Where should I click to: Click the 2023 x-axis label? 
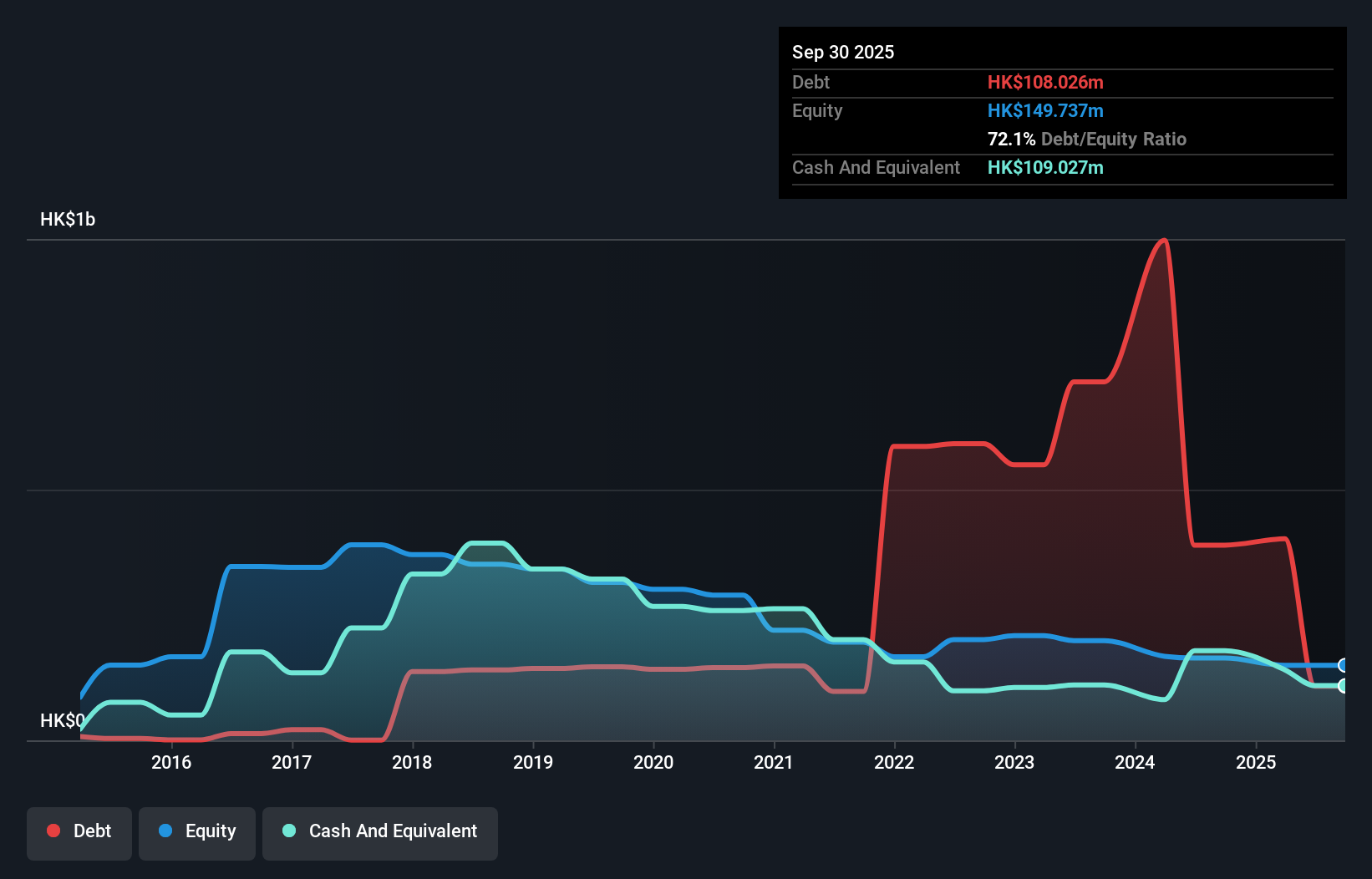click(1014, 762)
